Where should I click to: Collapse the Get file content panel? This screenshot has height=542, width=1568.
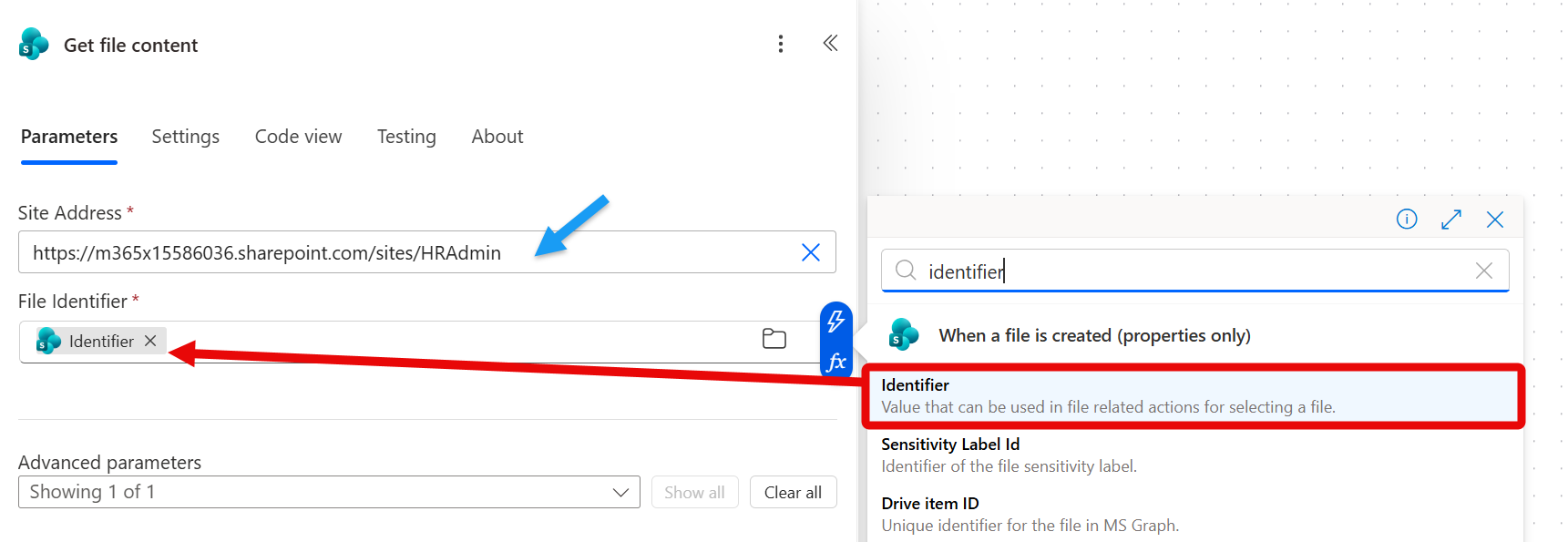830,43
